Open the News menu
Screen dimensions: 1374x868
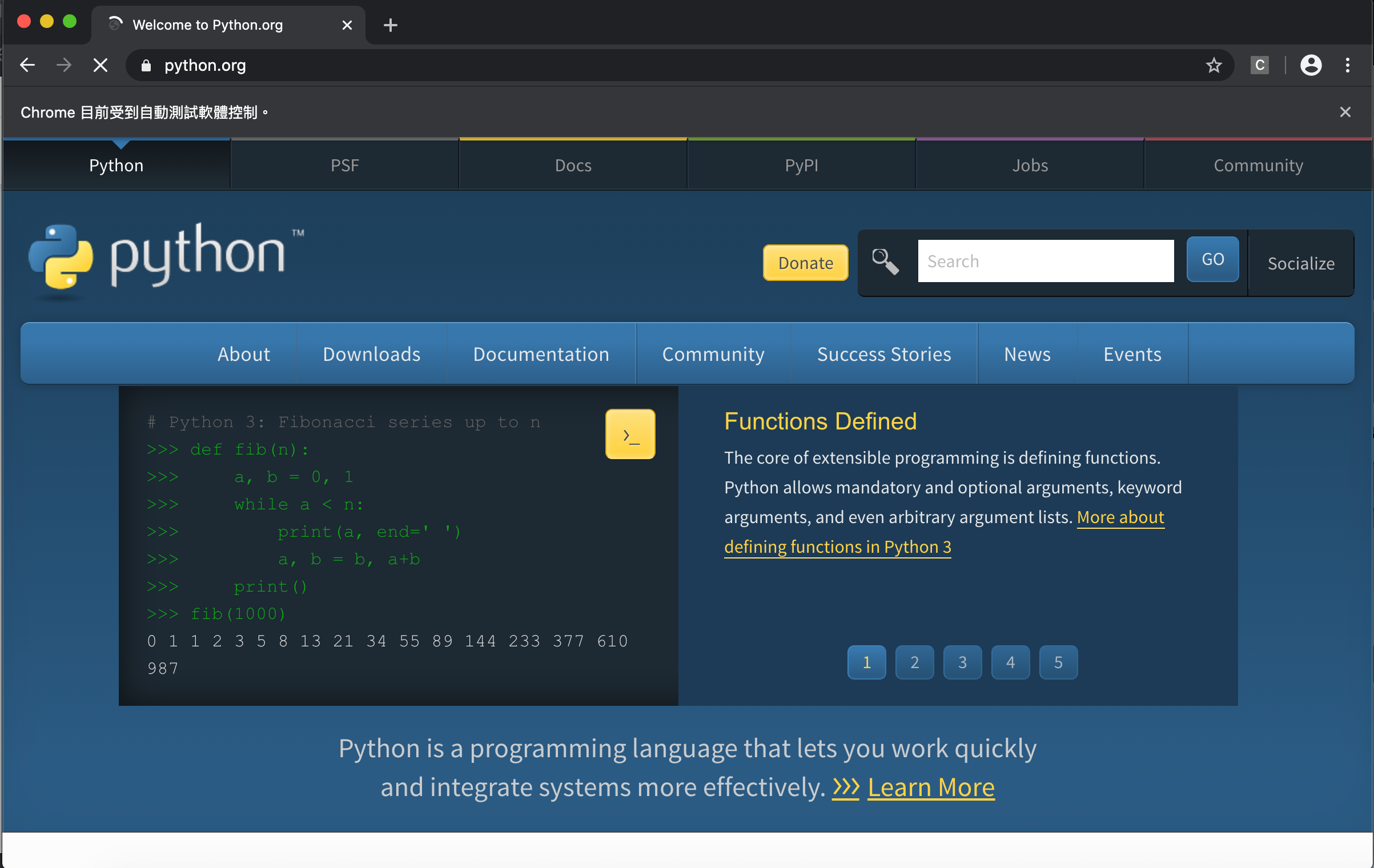tap(1027, 354)
